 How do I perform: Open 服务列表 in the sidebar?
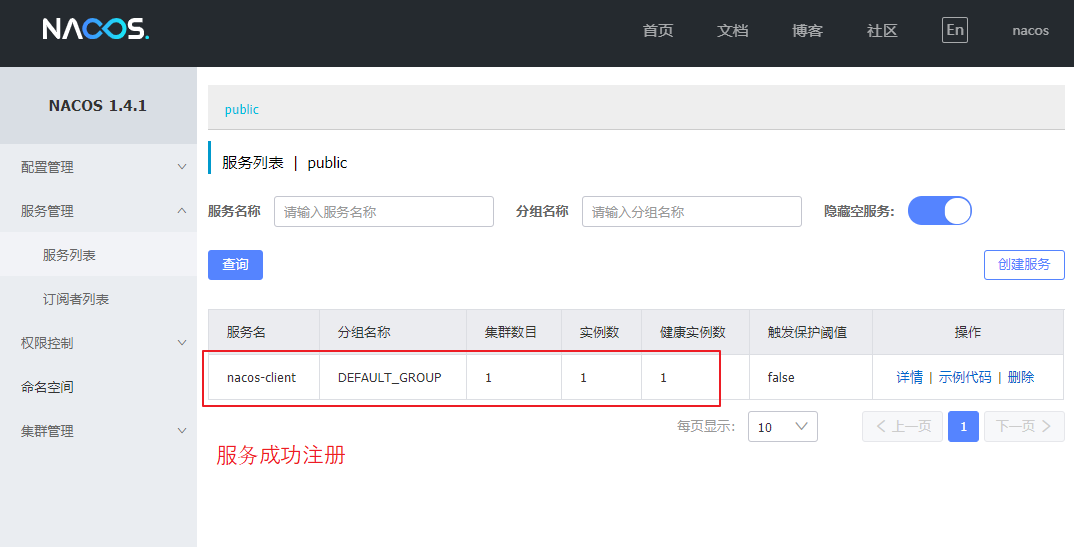[x=98, y=255]
